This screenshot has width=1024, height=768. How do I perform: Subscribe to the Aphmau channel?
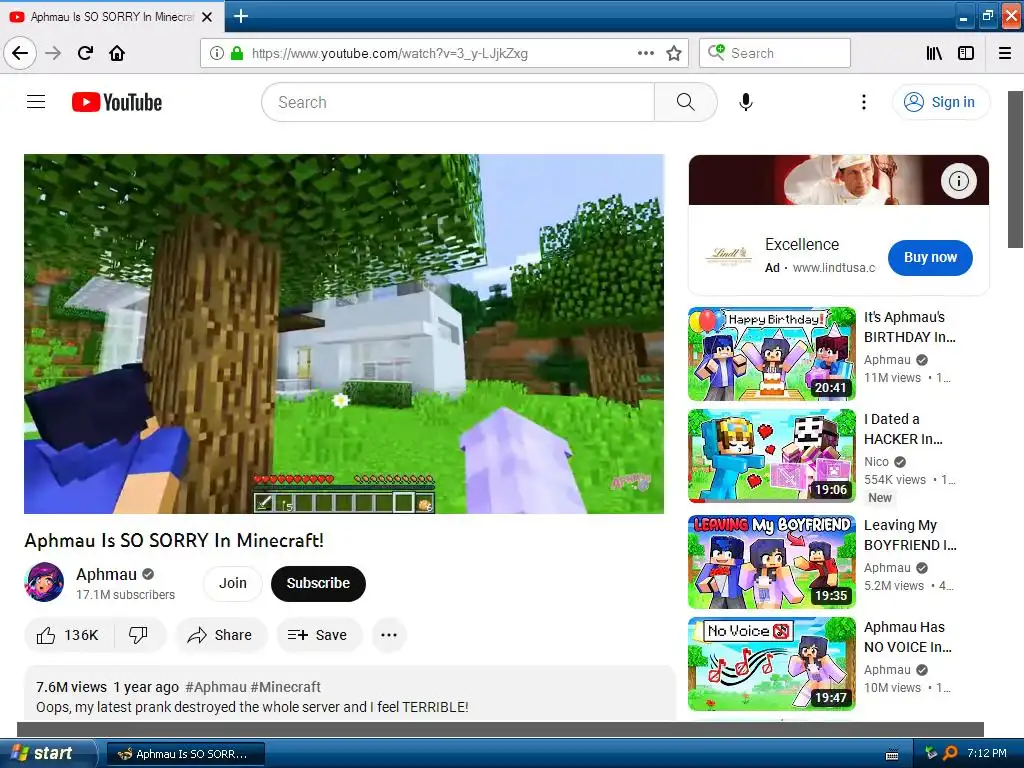pyautogui.click(x=318, y=583)
